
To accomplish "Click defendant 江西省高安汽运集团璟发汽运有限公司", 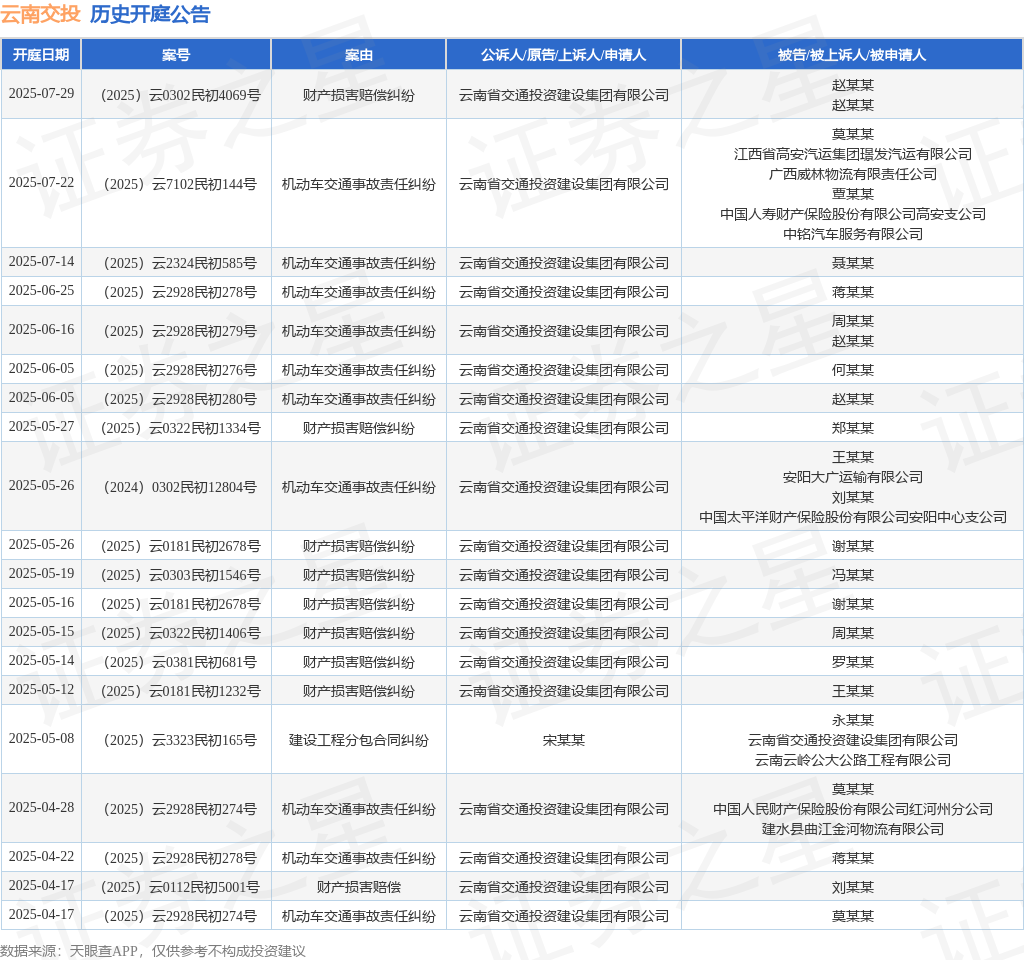I will pyautogui.click(x=852, y=154).
